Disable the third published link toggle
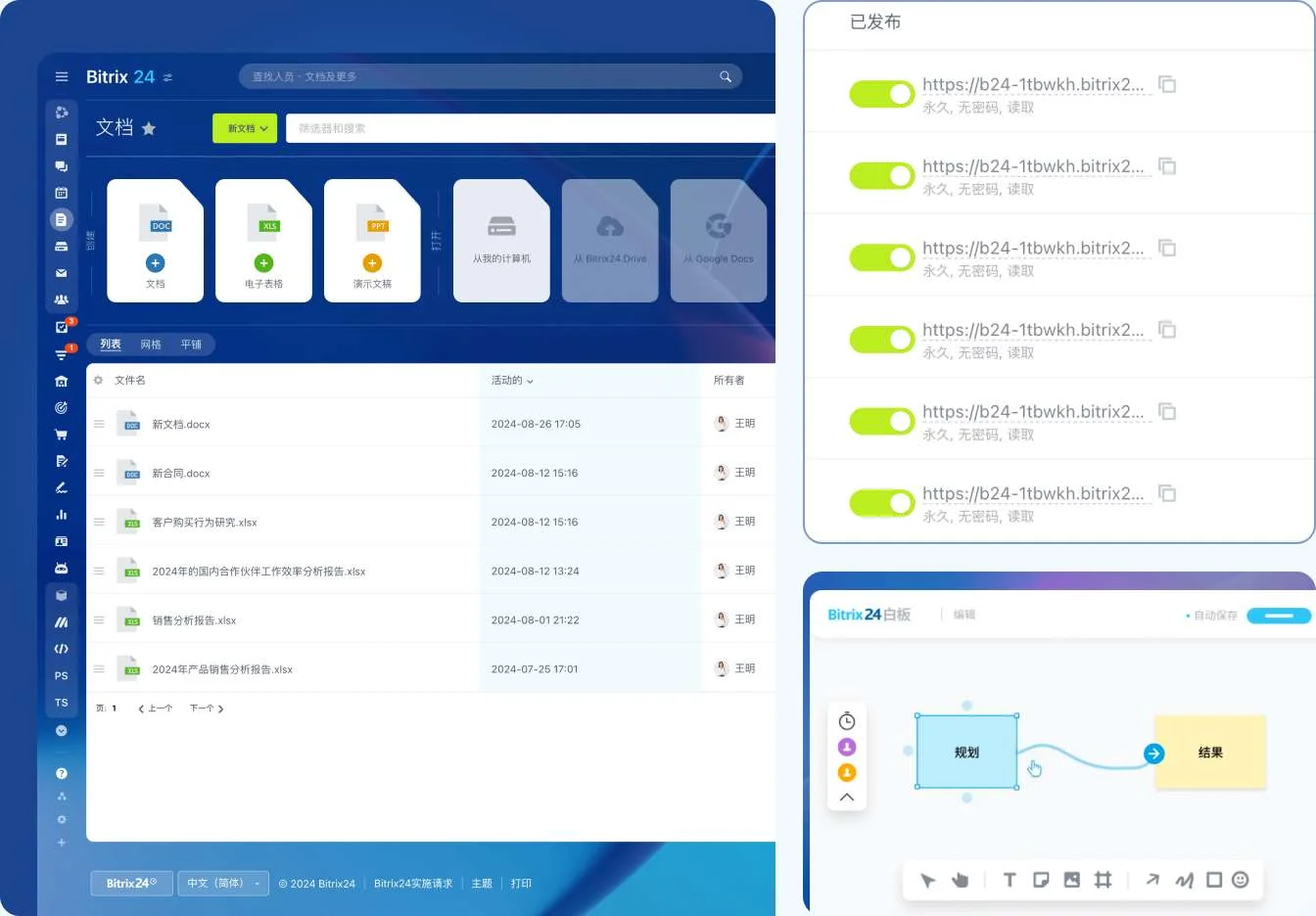 tap(882, 257)
